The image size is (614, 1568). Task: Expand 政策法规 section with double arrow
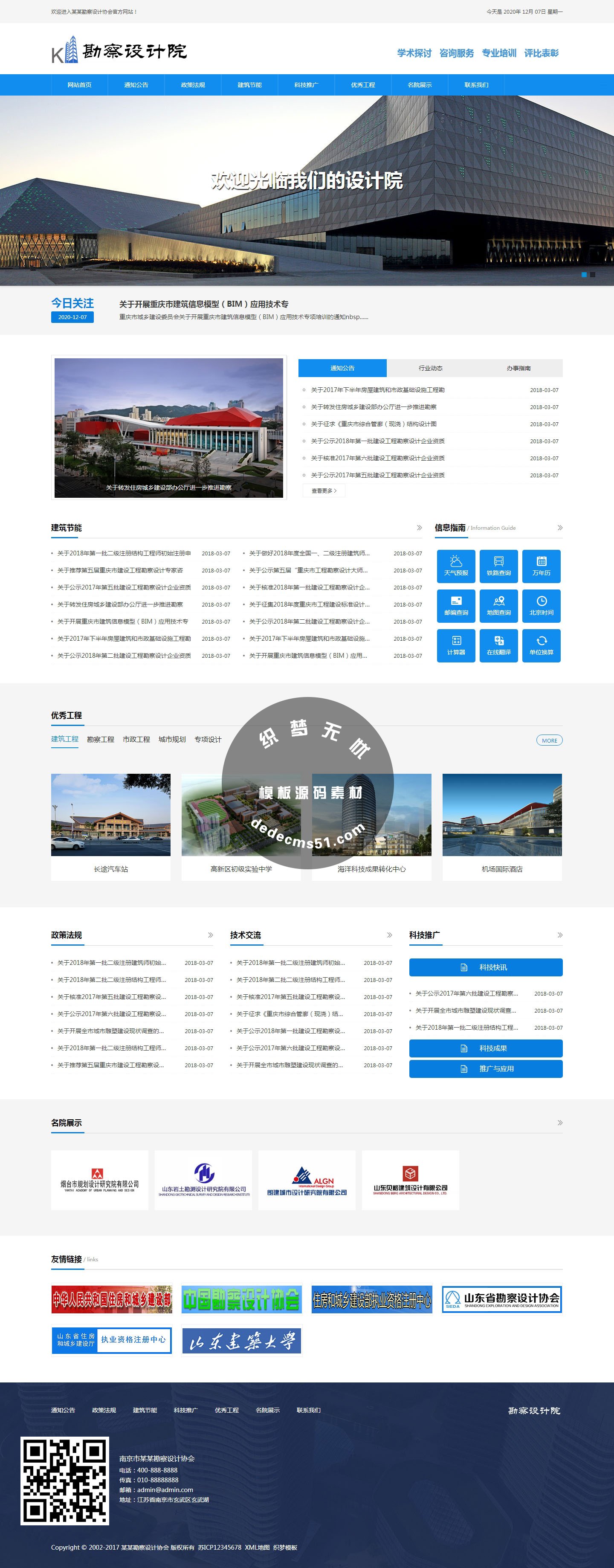[x=211, y=935]
